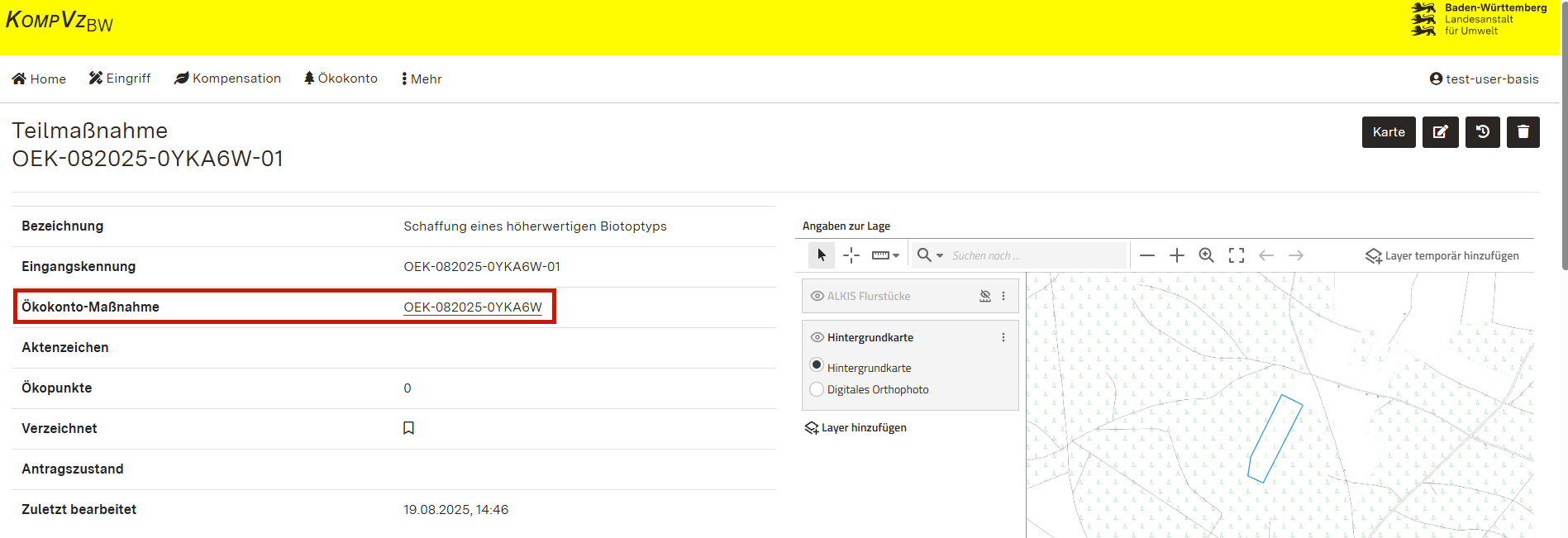Open the history icon button

[x=1482, y=132]
